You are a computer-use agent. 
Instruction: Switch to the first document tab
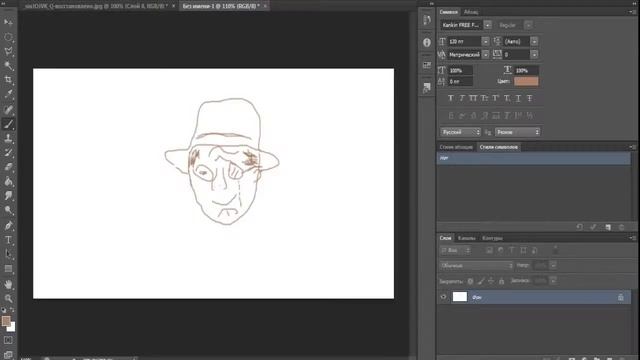(x=96, y=6)
